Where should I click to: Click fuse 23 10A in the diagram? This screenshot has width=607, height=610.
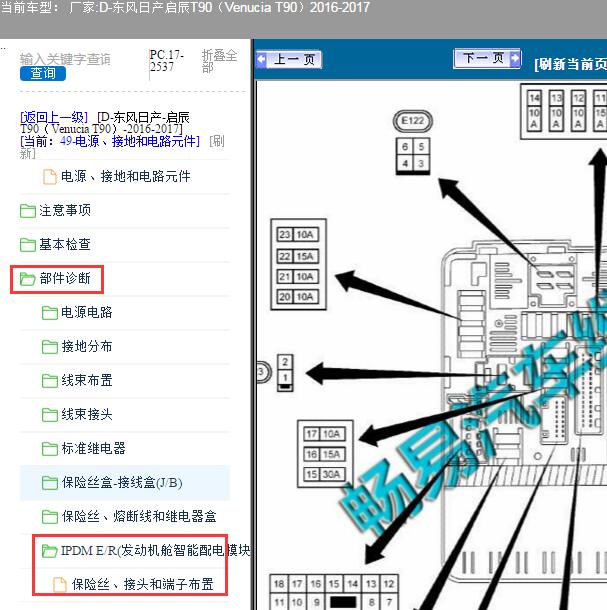(x=298, y=235)
